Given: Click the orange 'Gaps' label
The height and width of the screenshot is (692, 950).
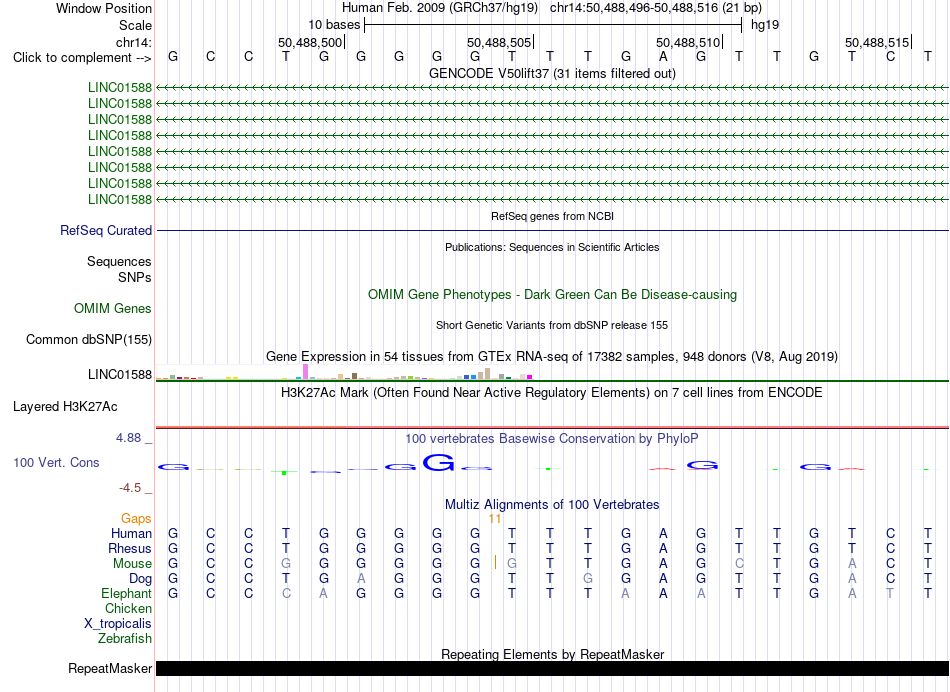Looking at the screenshot, I should pos(136,518).
